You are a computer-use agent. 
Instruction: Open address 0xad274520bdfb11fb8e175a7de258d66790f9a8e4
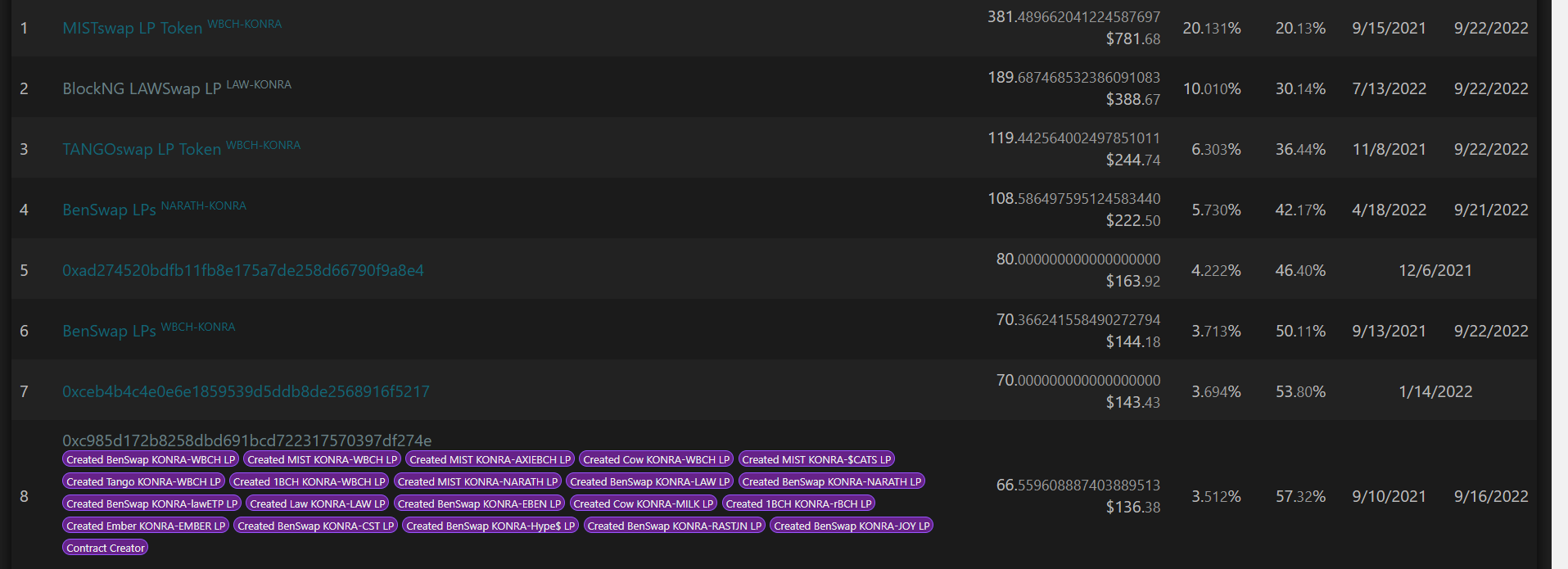[243, 270]
